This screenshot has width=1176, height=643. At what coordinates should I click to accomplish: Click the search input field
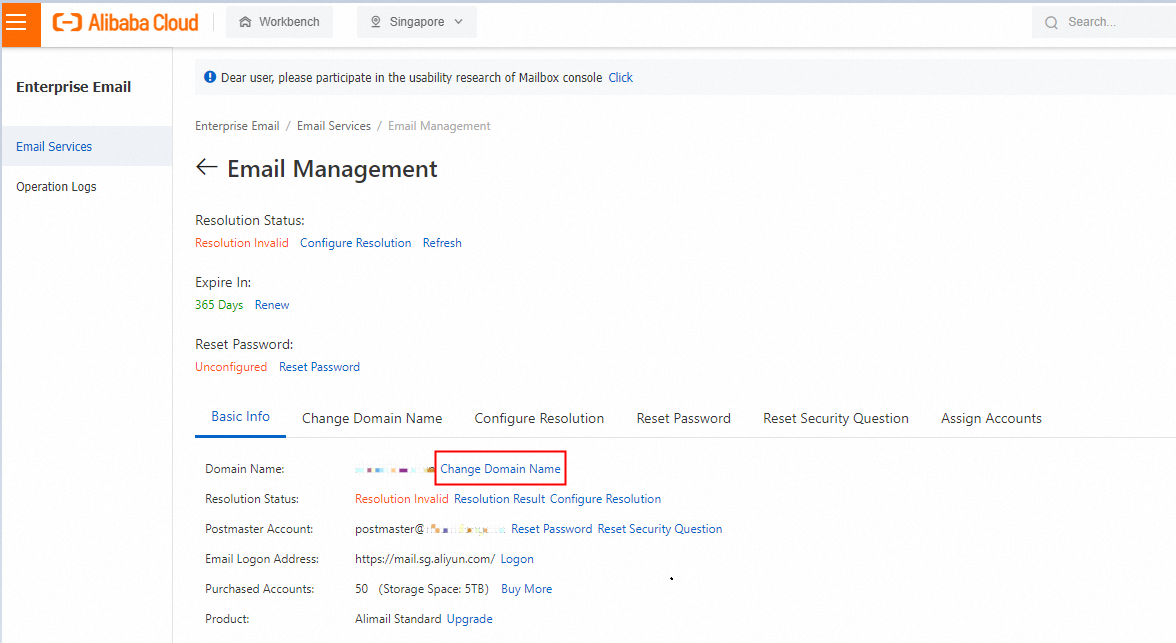1115,22
